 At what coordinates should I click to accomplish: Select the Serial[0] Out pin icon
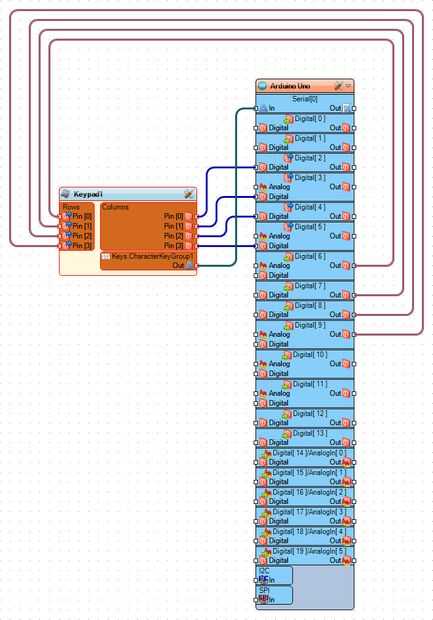pos(346,108)
